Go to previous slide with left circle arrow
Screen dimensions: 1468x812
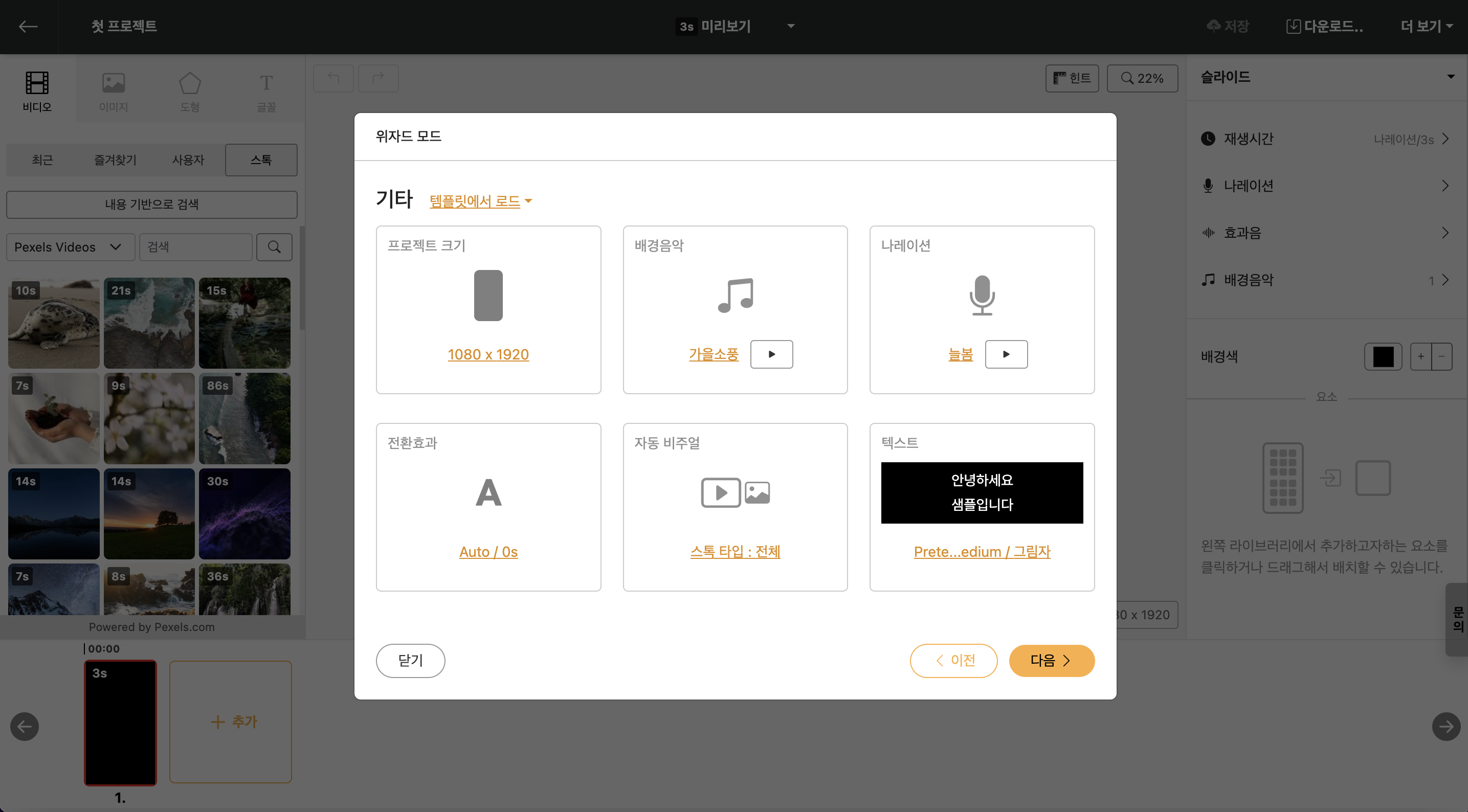25,726
